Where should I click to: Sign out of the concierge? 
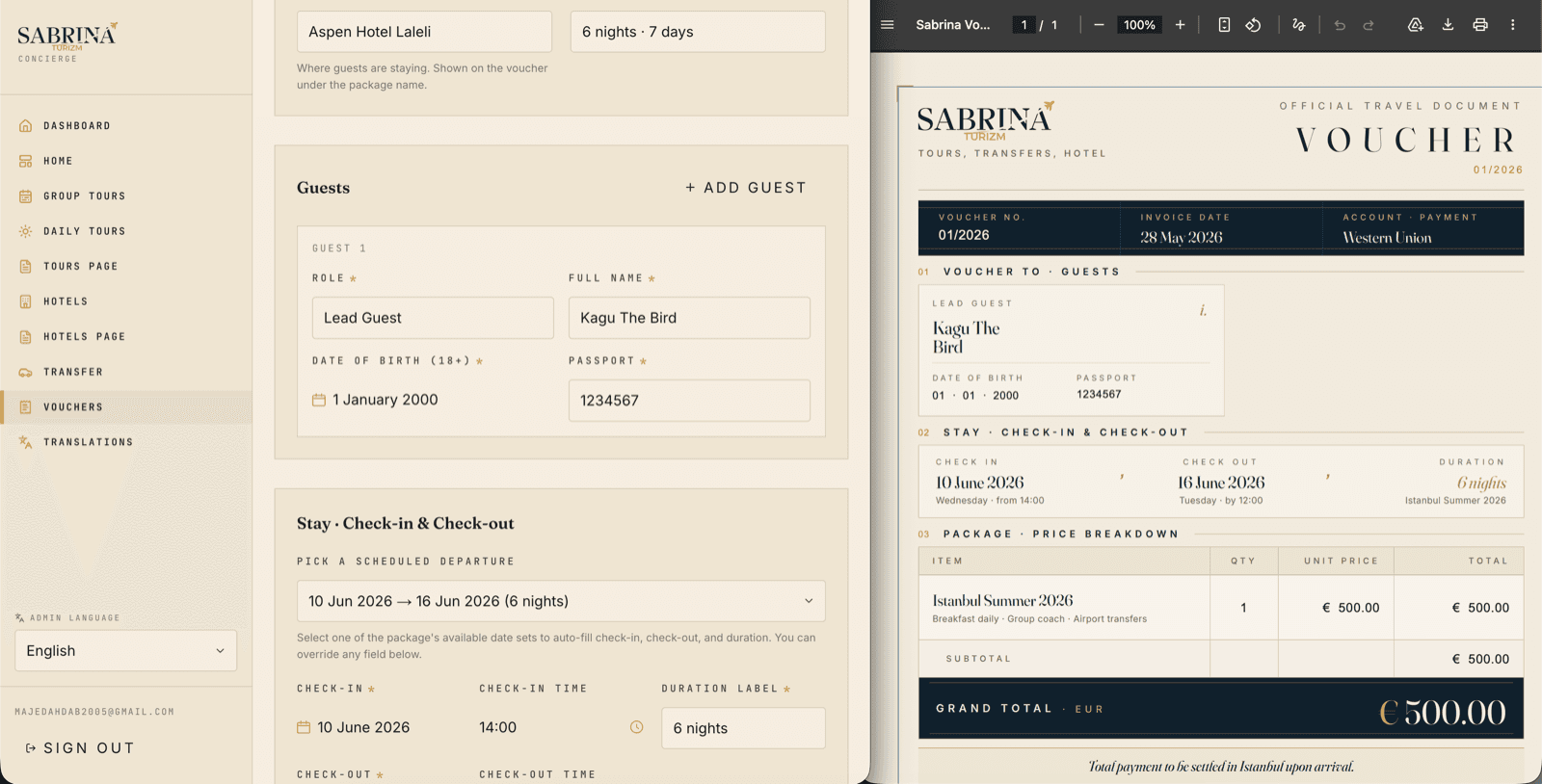coord(80,748)
